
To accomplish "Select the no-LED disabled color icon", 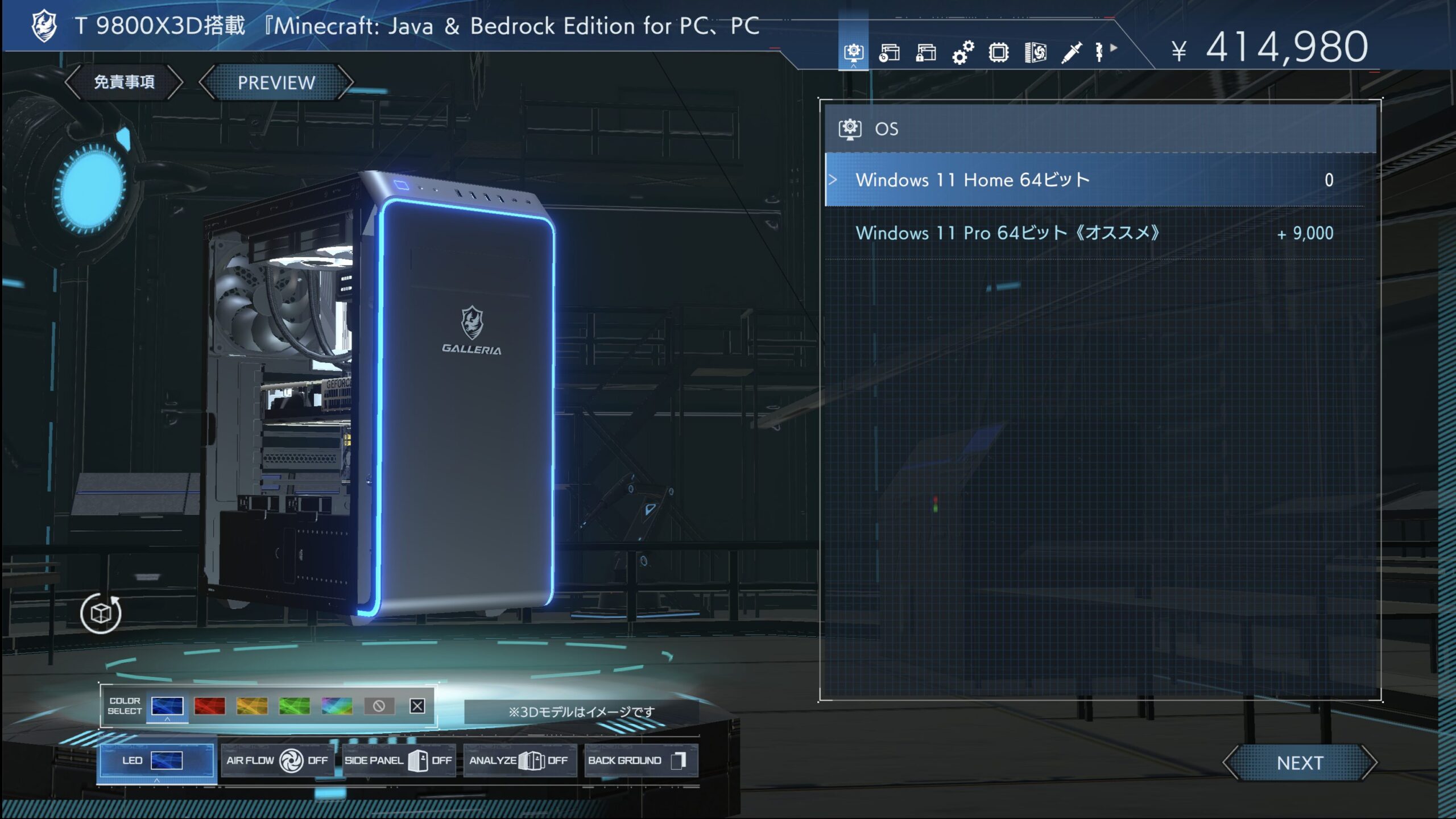I will click(x=379, y=706).
